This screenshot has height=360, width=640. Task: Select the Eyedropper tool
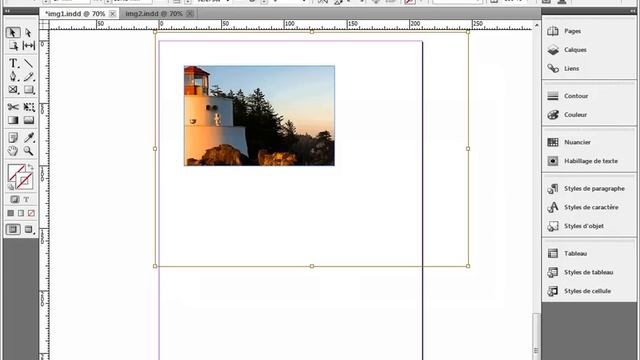[x=28, y=138]
